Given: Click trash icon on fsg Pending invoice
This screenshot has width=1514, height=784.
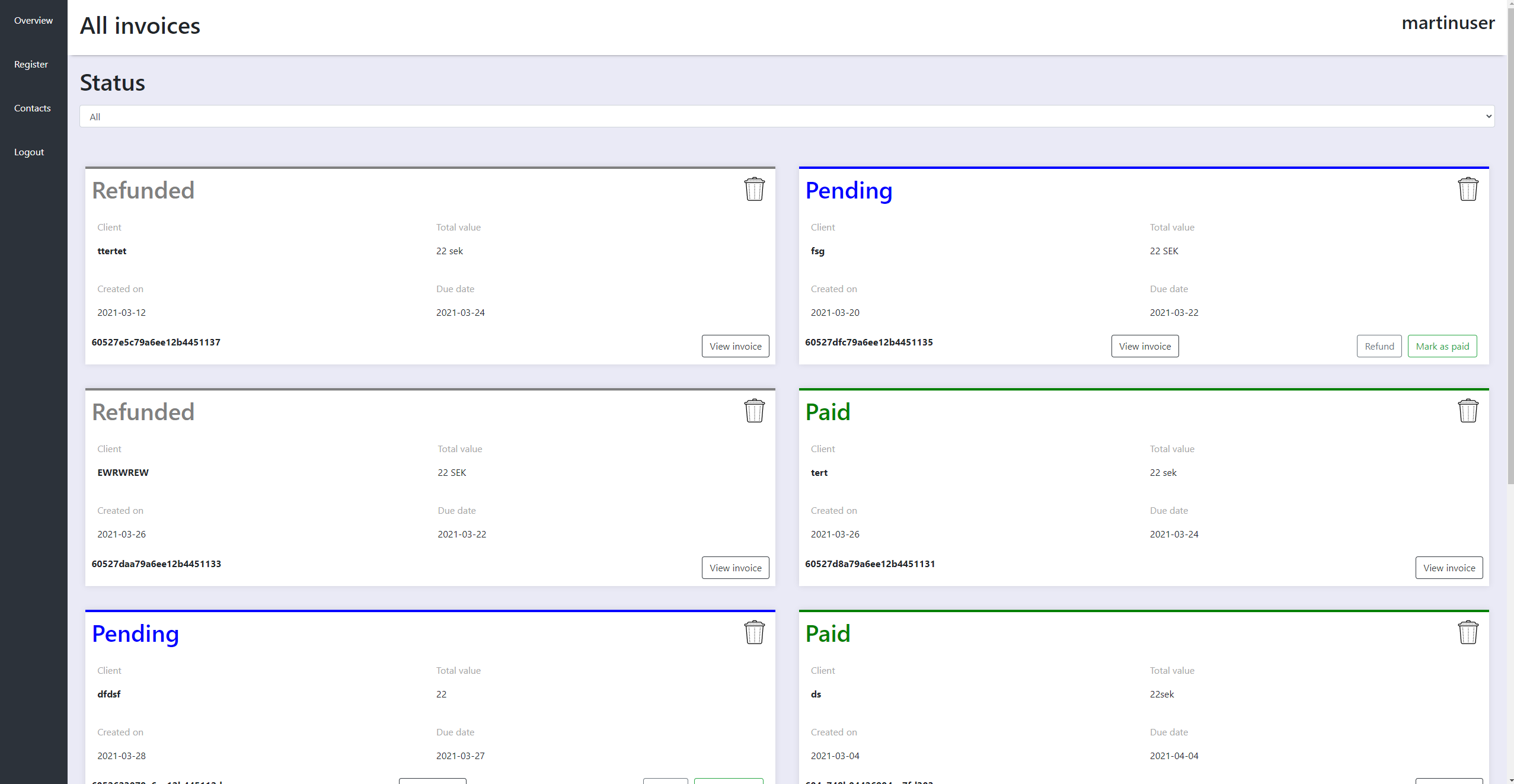Looking at the screenshot, I should [1468, 190].
